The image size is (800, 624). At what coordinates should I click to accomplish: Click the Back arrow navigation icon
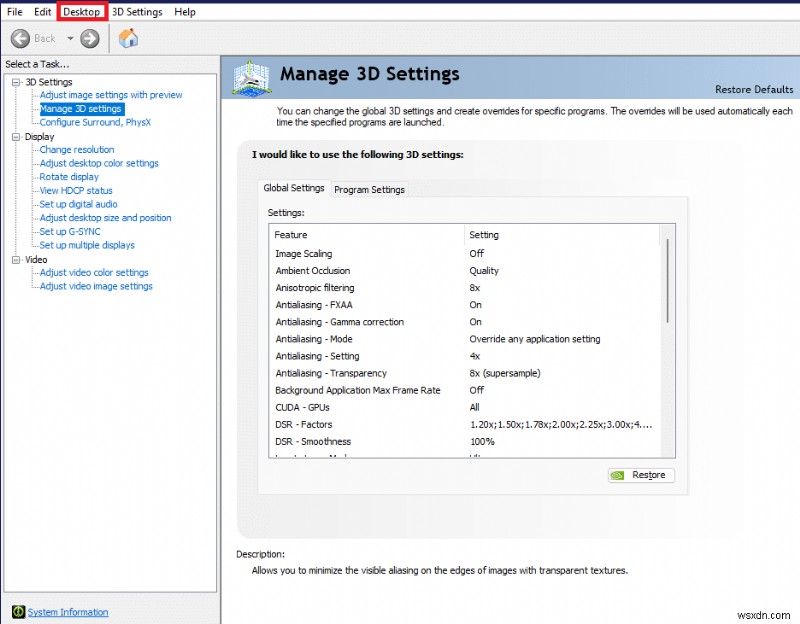click(20, 38)
